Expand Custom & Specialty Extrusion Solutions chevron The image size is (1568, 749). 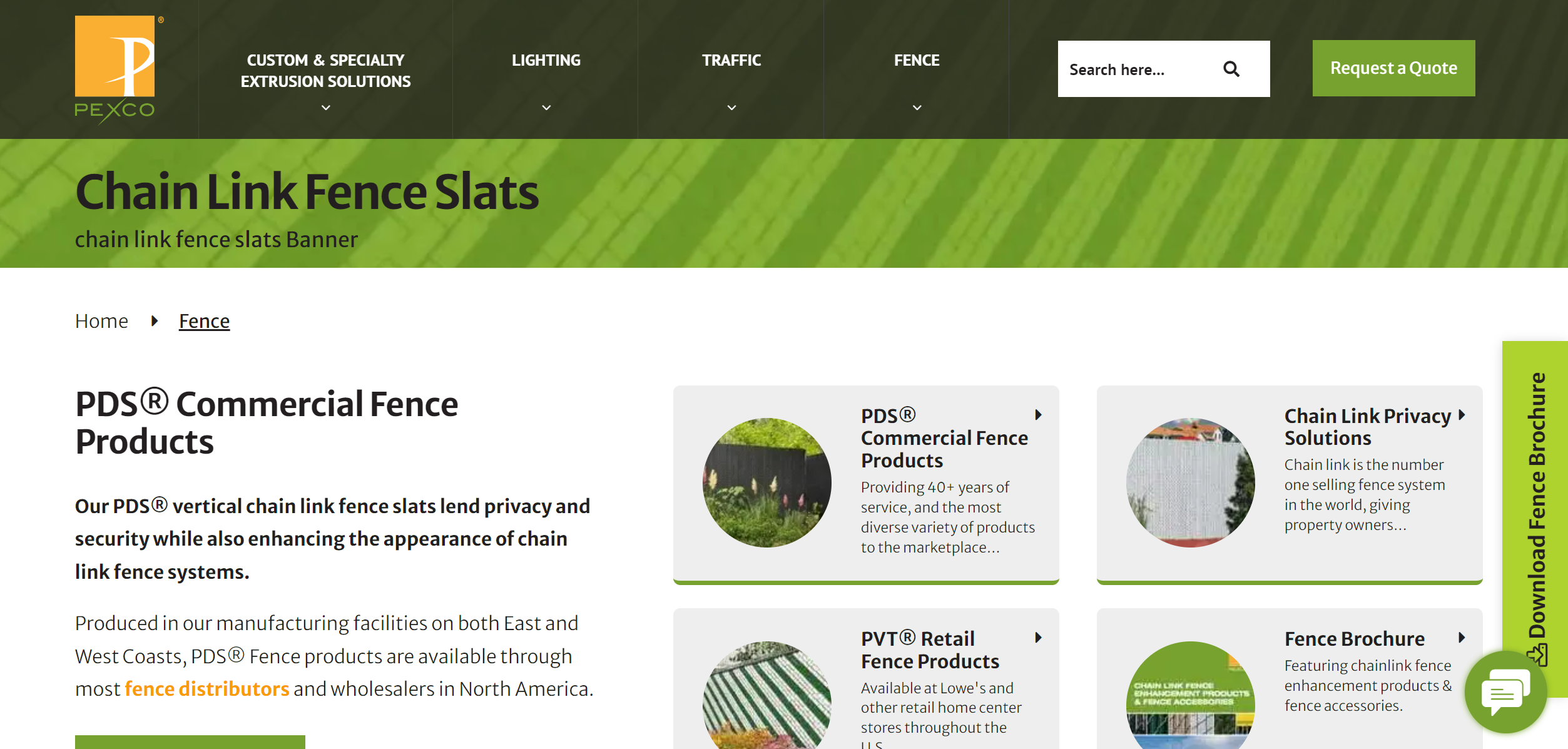[325, 108]
